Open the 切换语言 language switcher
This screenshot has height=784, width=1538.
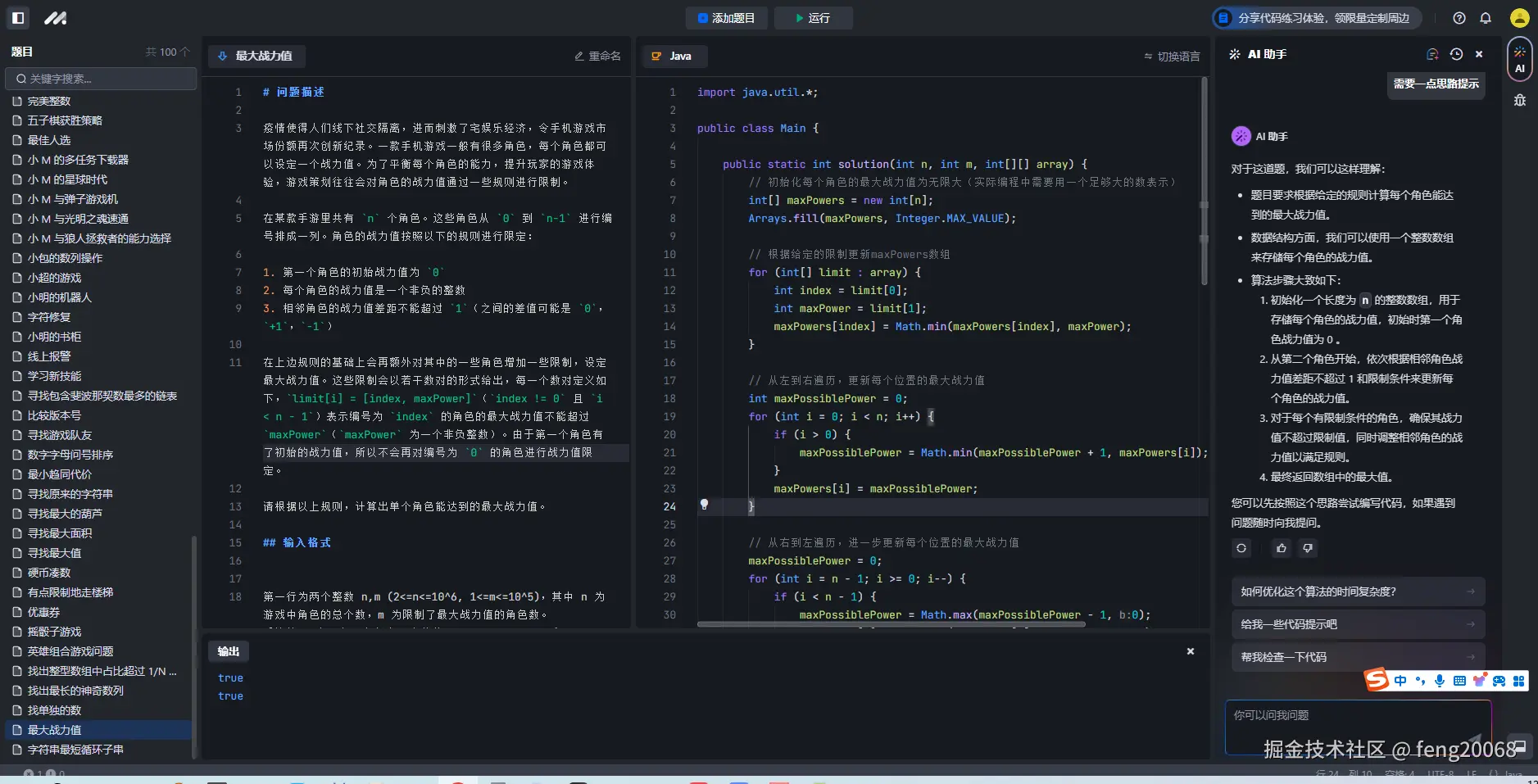point(1172,57)
